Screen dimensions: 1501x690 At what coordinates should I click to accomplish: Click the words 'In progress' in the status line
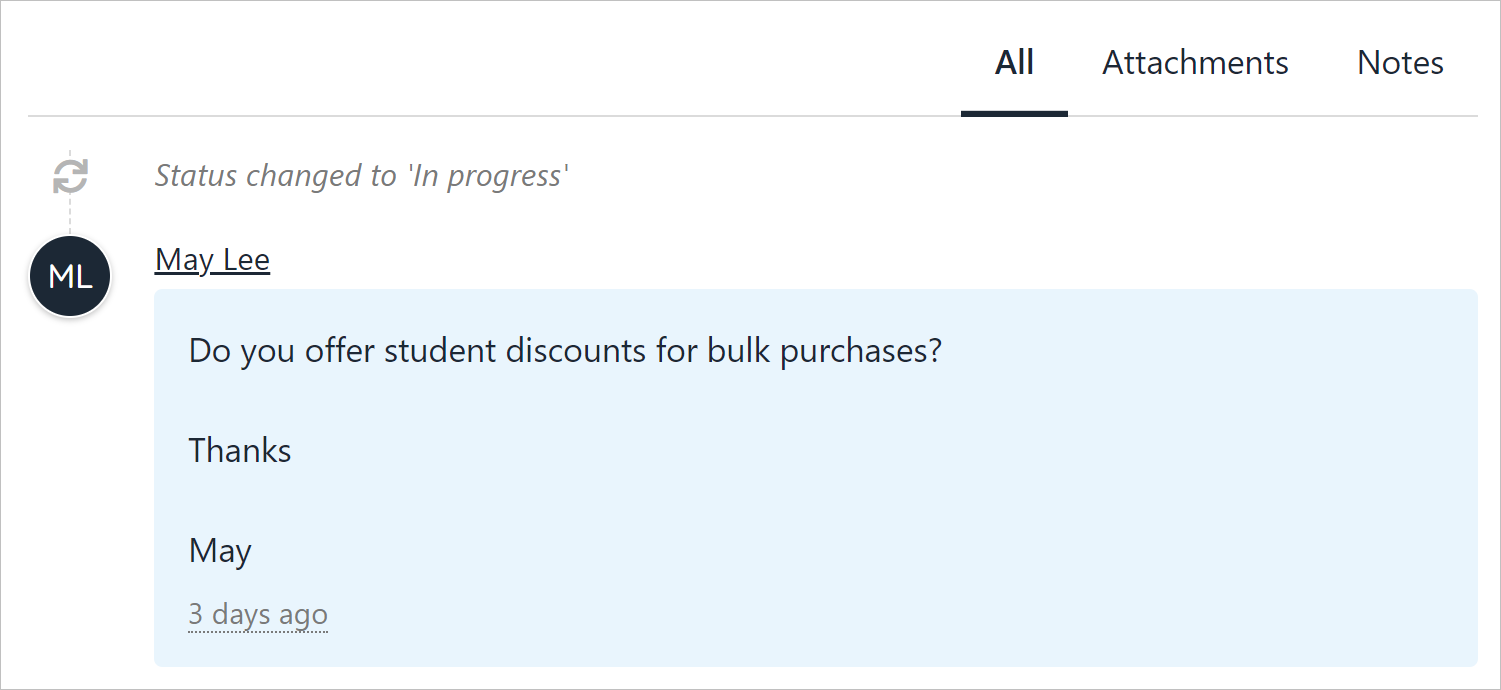tap(488, 176)
